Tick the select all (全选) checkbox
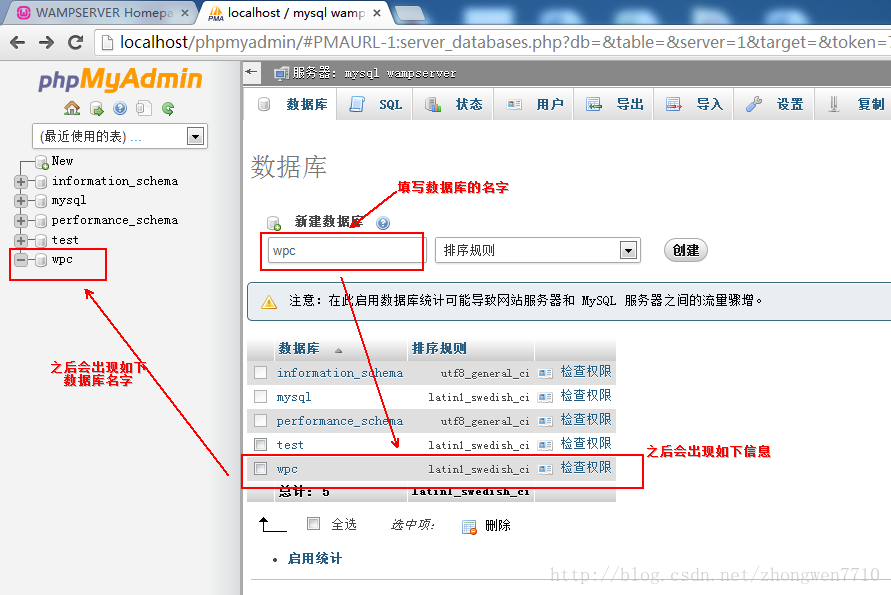Viewport: 891px width, 595px height. pyautogui.click(x=313, y=523)
